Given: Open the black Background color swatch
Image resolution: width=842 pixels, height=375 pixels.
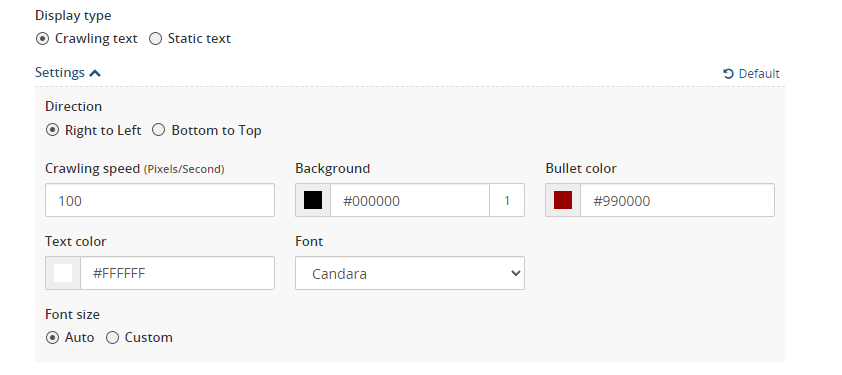Looking at the screenshot, I should pos(313,200).
